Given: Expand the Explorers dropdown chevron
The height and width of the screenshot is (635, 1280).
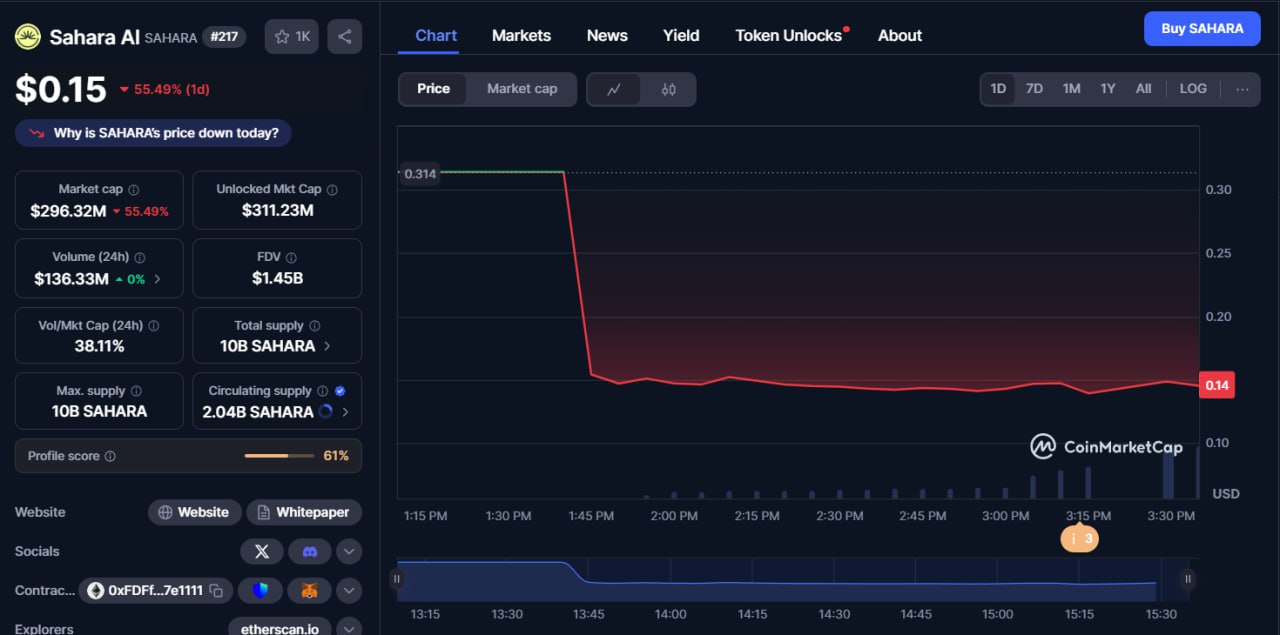Looking at the screenshot, I should point(349,629).
